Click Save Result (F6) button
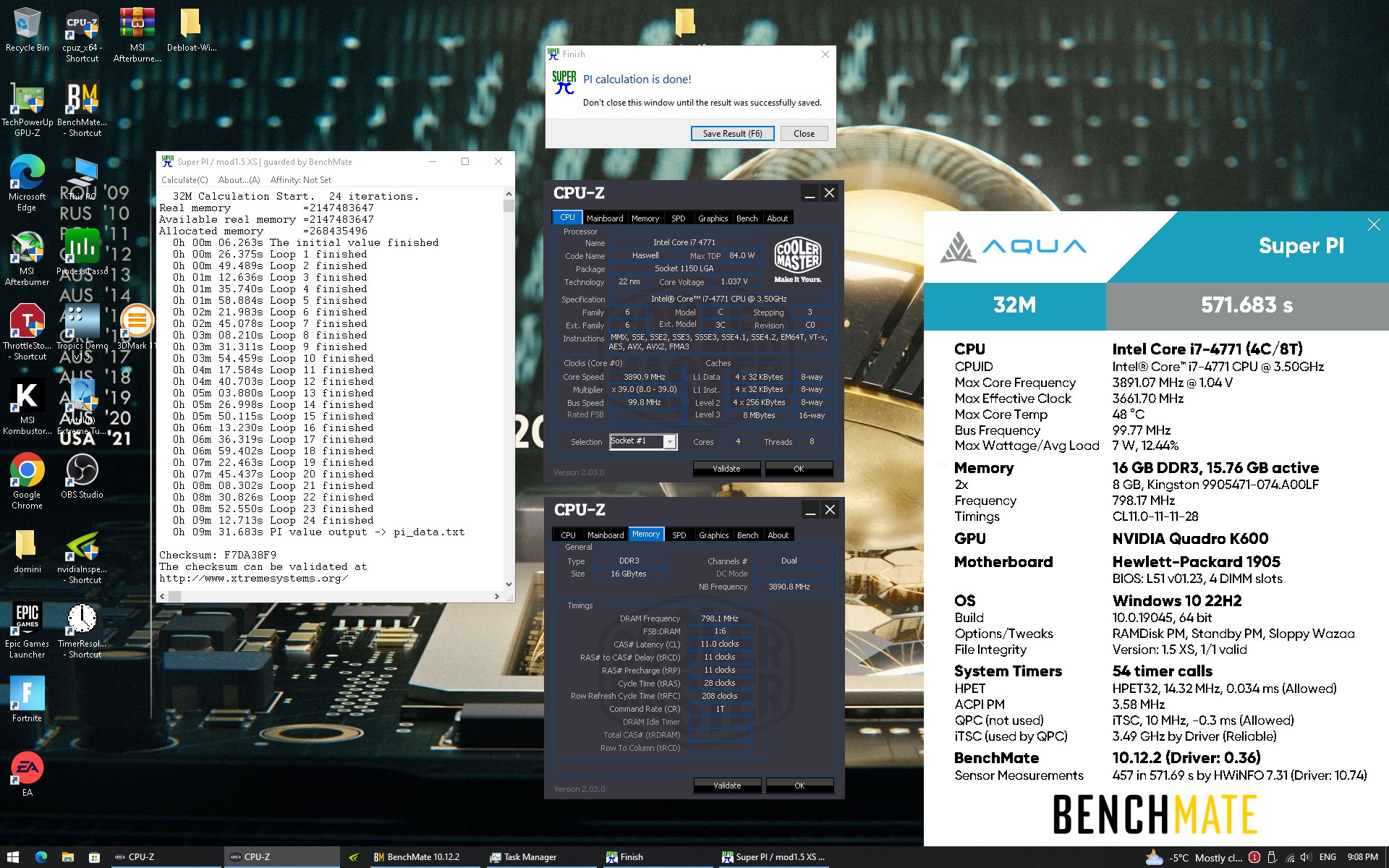Image resolution: width=1389 pixels, height=868 pixels. (732, 134)
